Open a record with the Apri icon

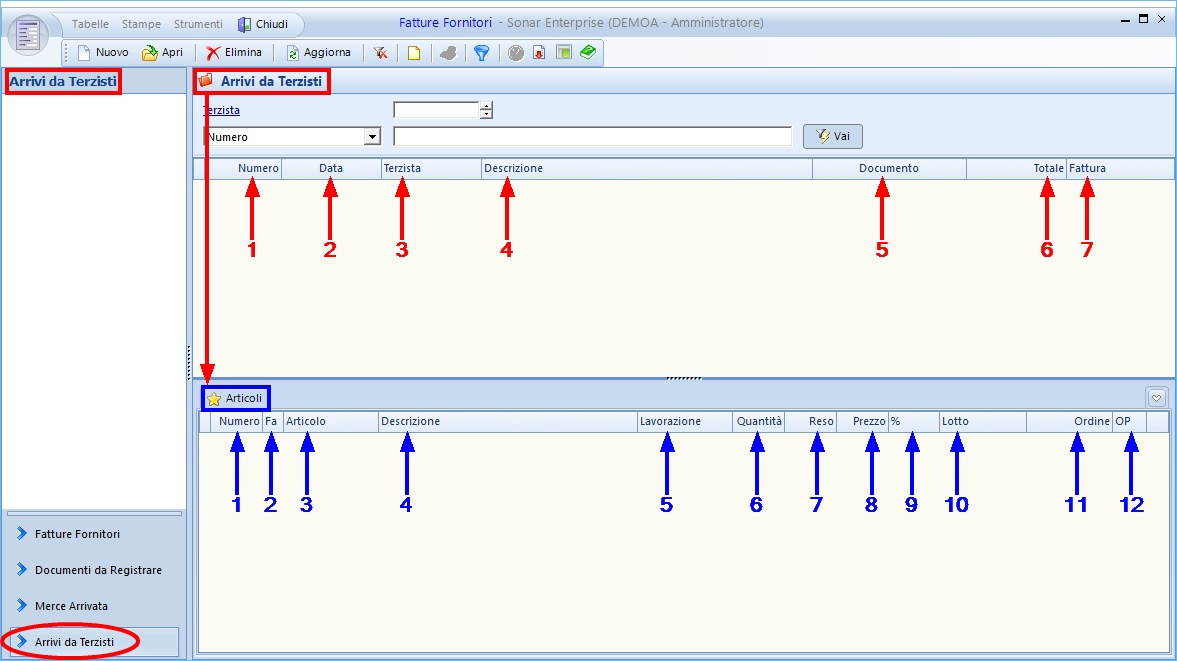(x=162, y=53)
